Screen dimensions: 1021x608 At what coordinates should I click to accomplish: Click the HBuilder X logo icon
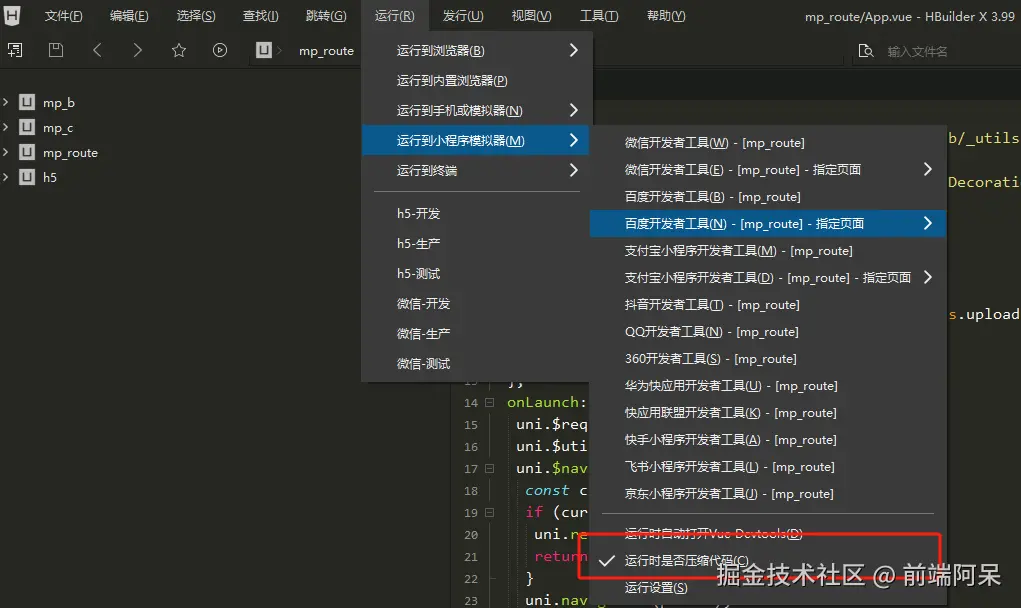tap(12, 15)
